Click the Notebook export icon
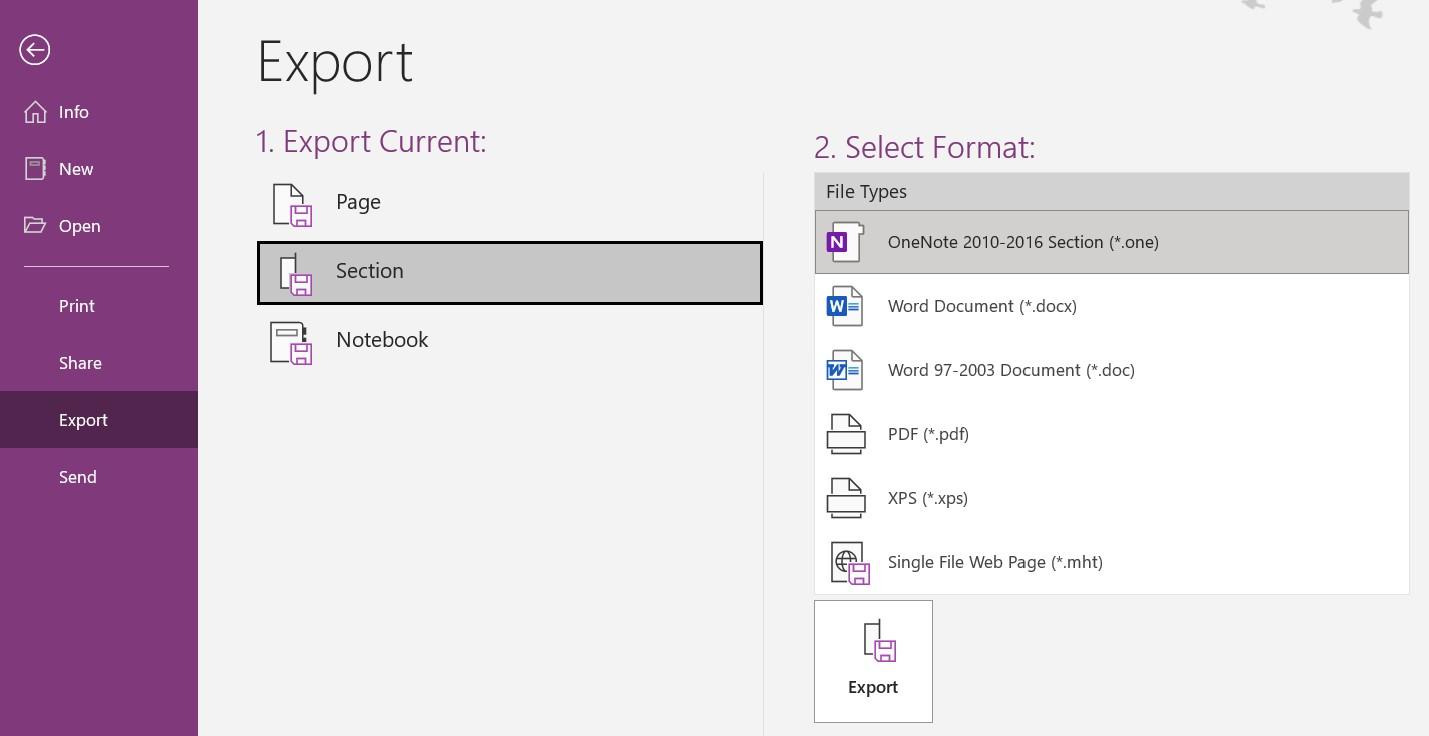Screen dimensions: 1429x736 292,342
